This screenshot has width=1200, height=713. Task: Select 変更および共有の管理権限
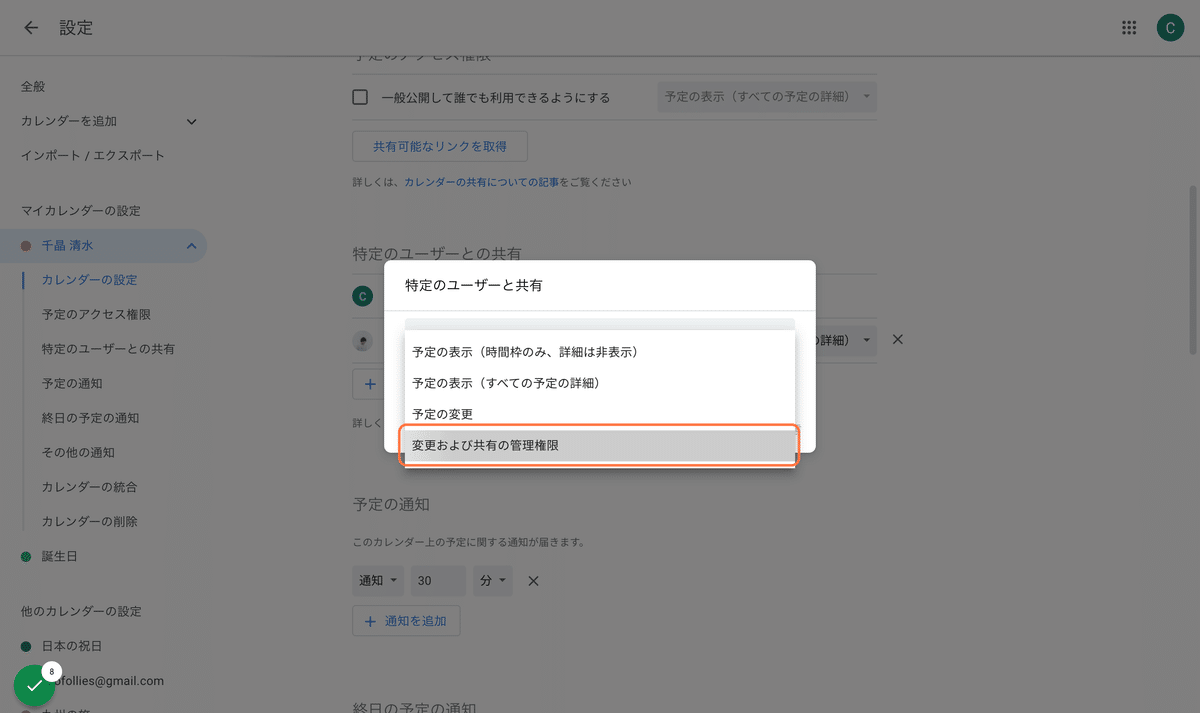coord(600,446)
